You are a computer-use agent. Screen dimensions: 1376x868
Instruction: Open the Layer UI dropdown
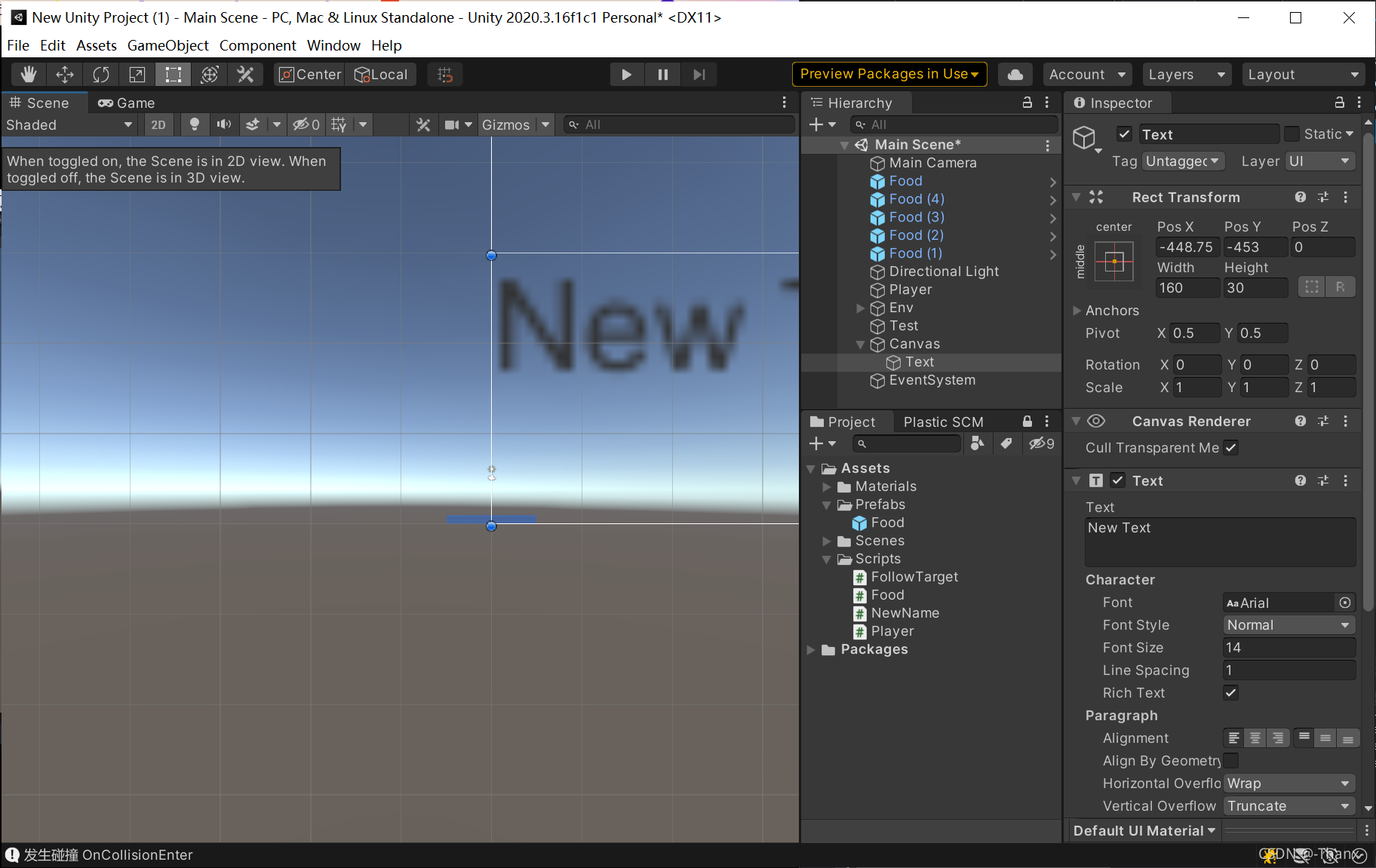pos(1319,161)
